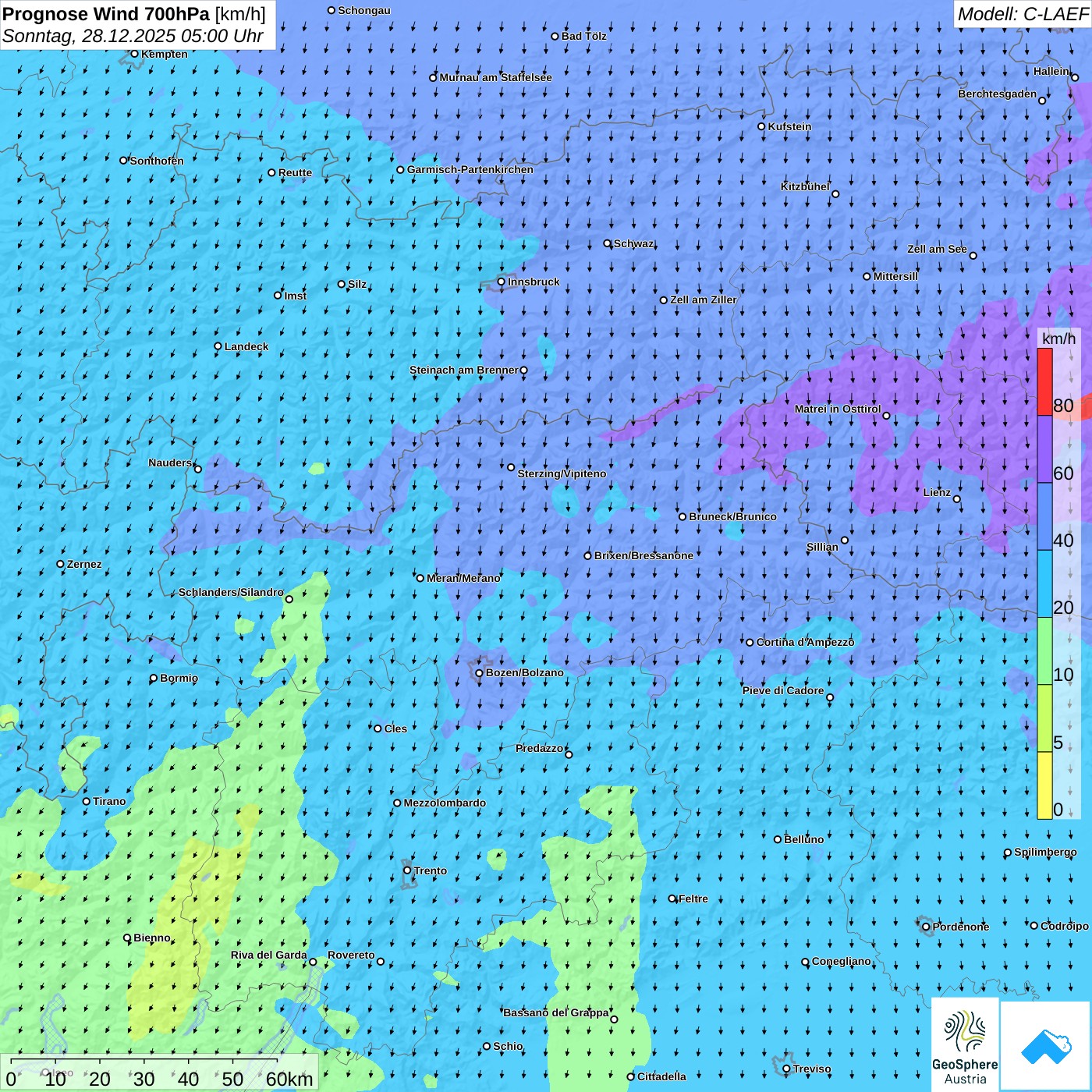Click the blue mountain-cloud logo
This screenshot has height=1092, width=1092.
pos(1046,1046)
